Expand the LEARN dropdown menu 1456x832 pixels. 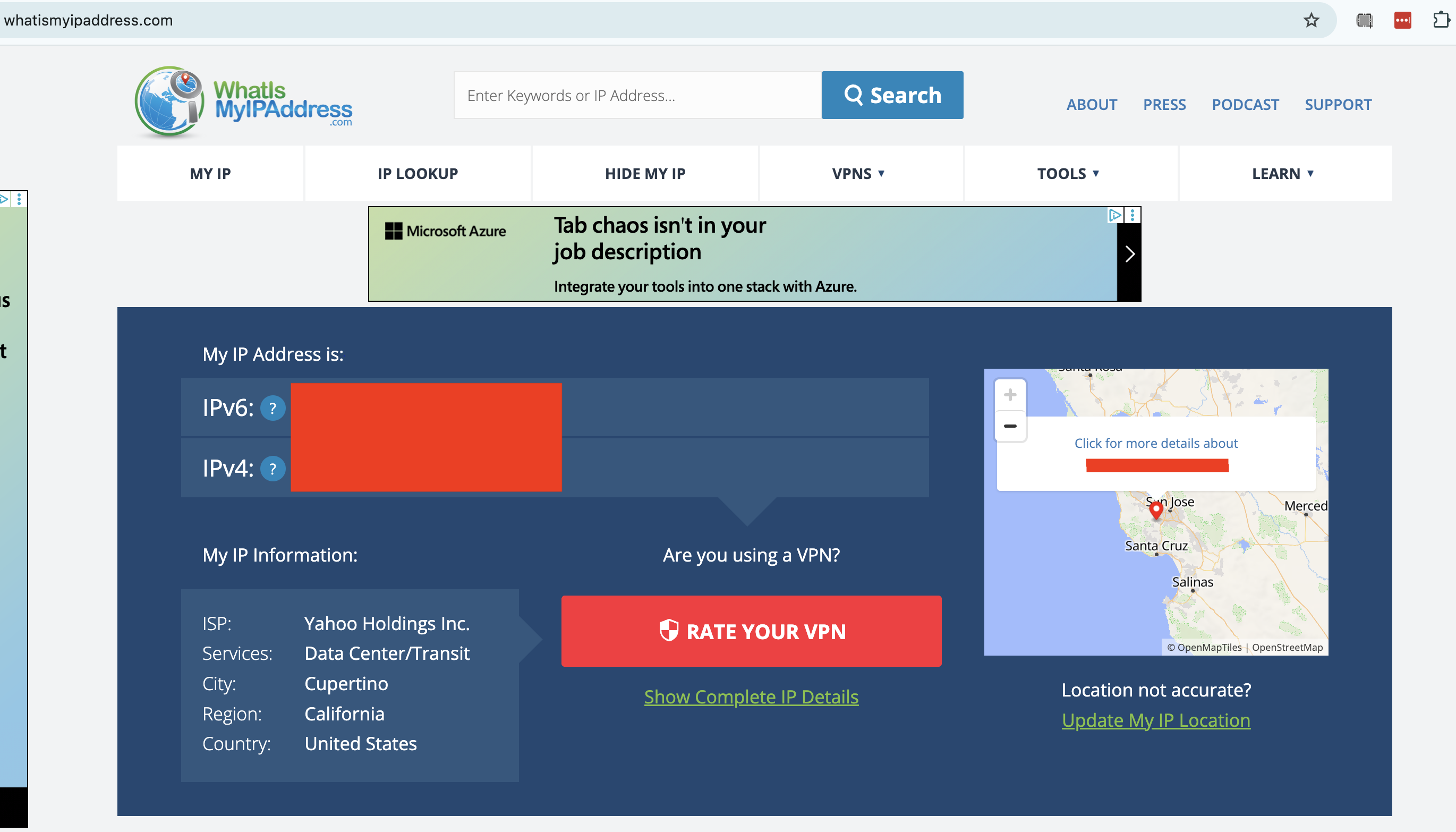pyautogui.click(x=1282, y=173)
